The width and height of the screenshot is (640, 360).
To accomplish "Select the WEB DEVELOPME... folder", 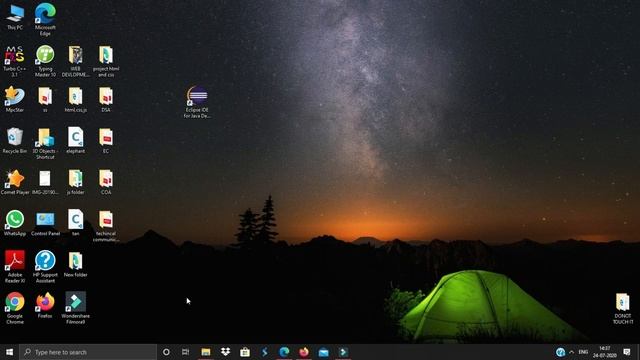I will (76, 61).
